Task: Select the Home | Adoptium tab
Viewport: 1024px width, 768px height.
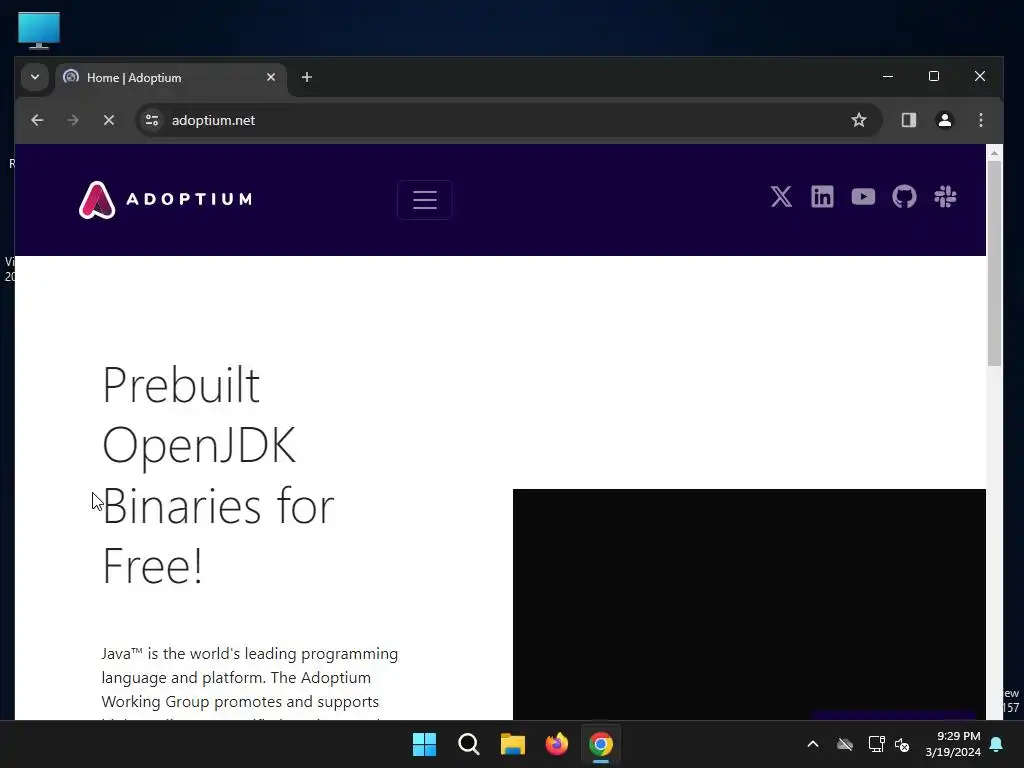Action: pos(171,78)
